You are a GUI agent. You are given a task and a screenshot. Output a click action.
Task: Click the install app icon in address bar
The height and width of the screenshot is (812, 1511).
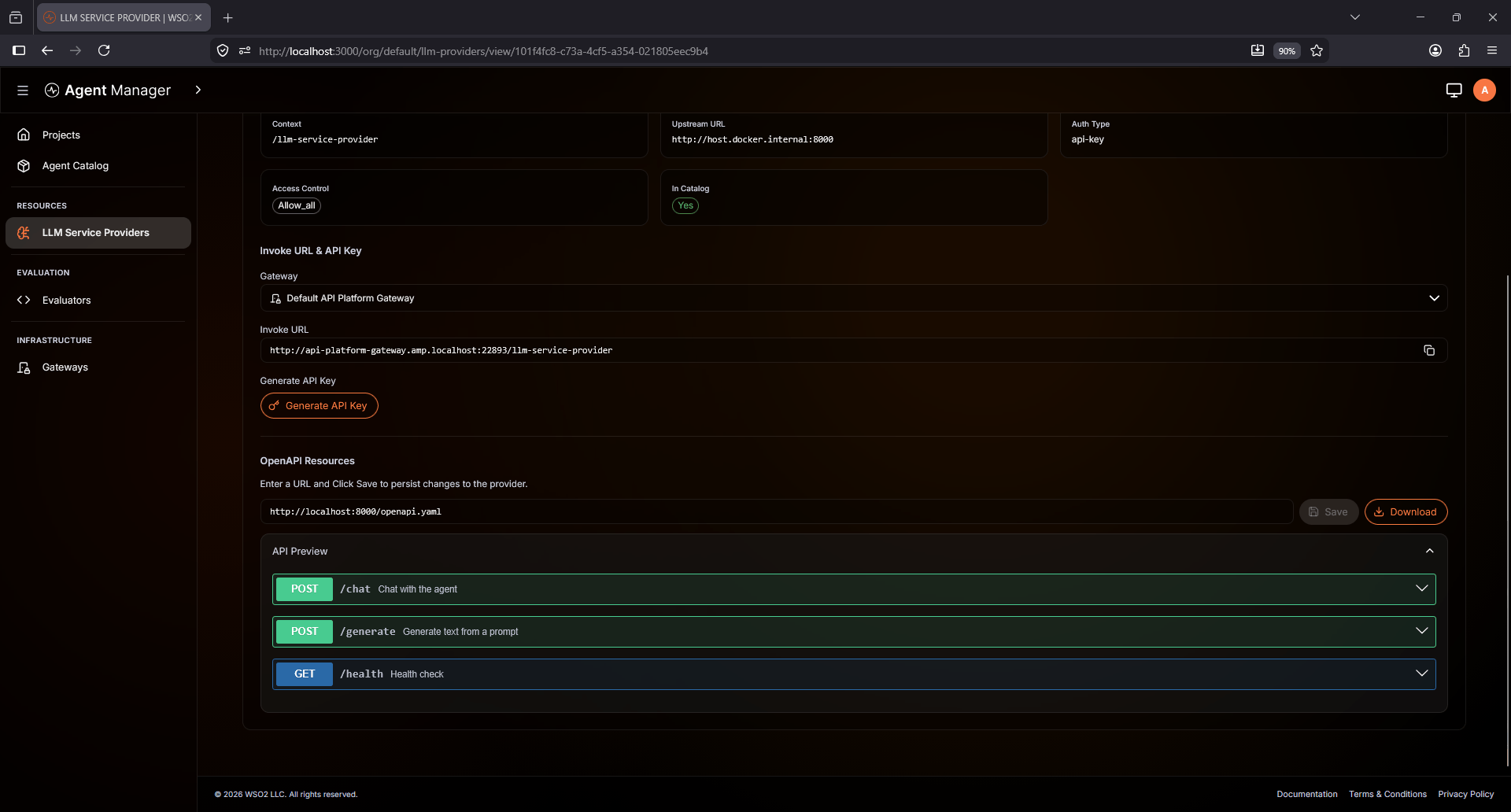coord(1258,51)
